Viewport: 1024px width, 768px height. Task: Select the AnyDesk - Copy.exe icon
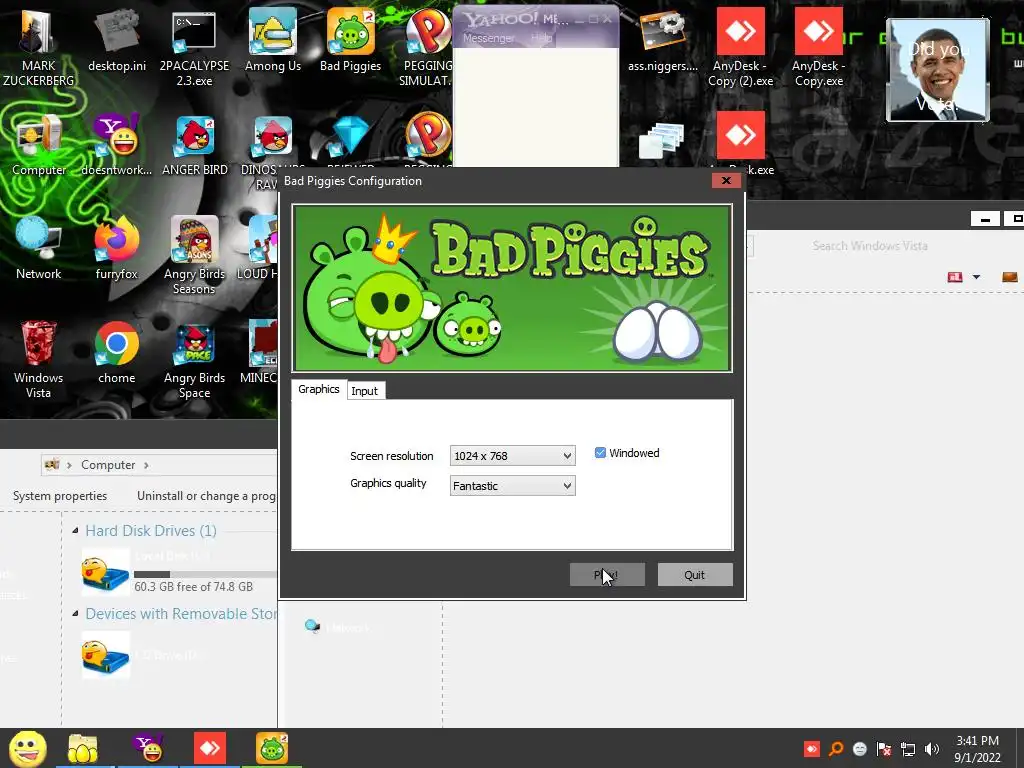tap(819, 46)
